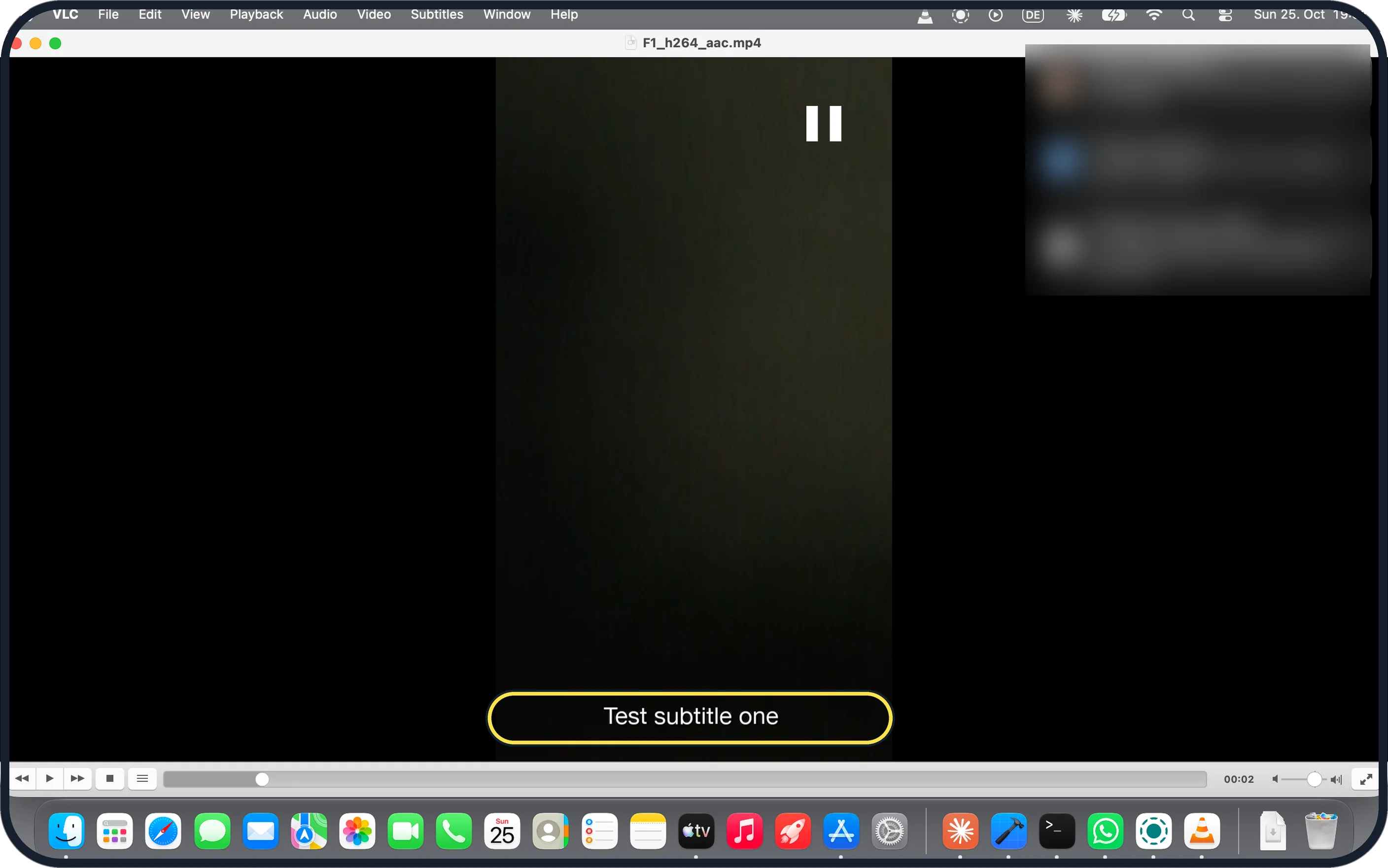Open Control Center icon
This screenshot has width=1388, height=868.
(1225, 15)
